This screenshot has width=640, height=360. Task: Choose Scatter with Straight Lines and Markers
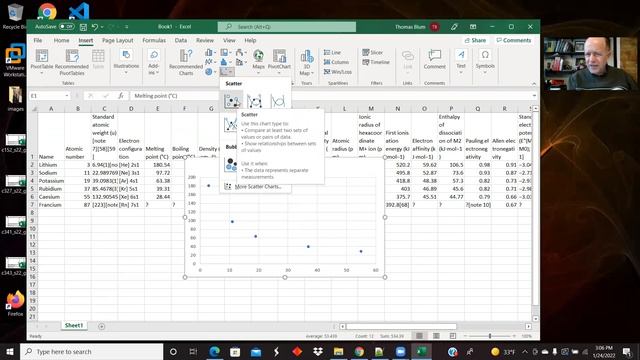pyautogui.click(x=230, y=124)
